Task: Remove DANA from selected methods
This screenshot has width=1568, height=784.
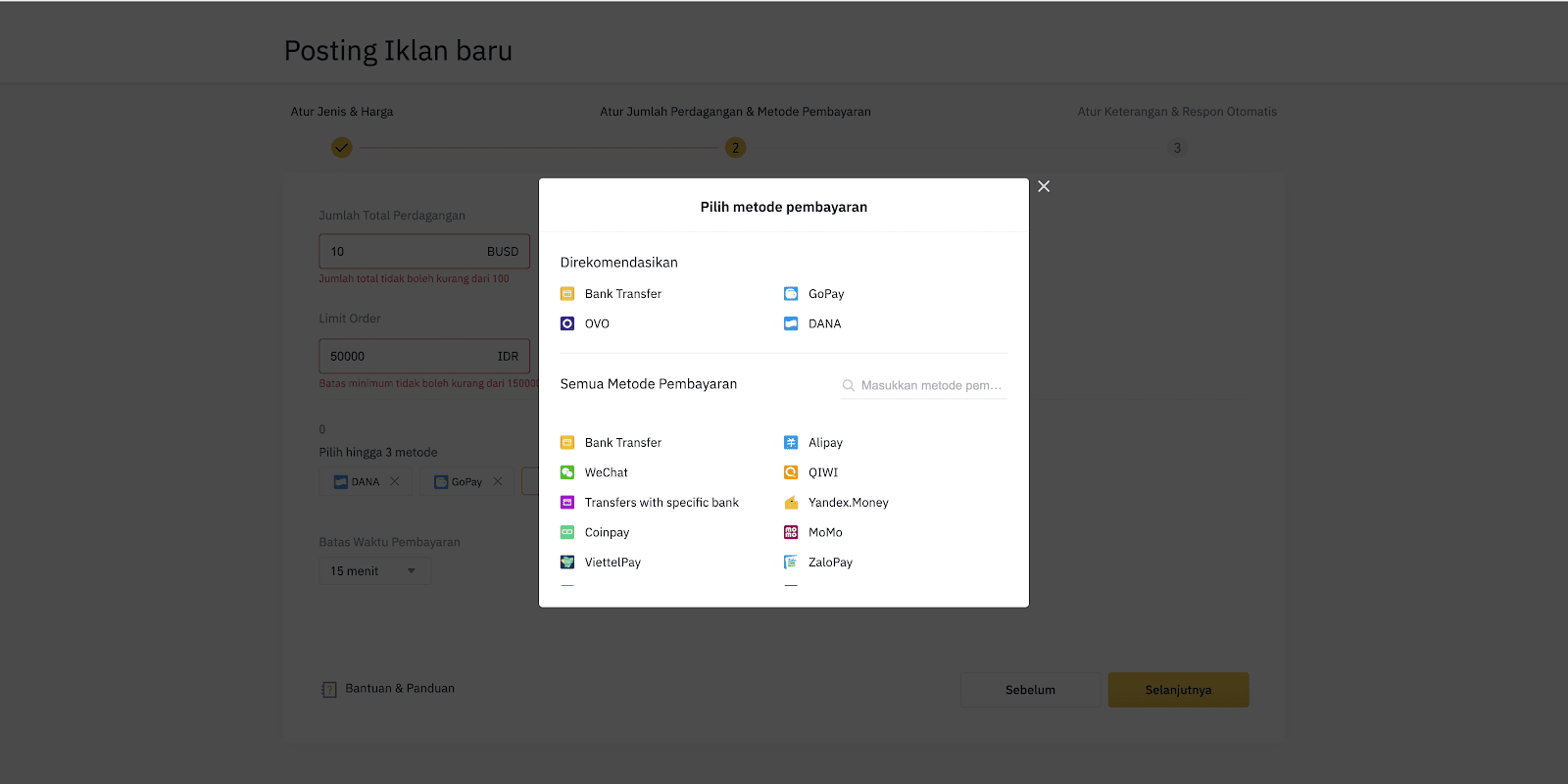Action: [x=395, y=481]
